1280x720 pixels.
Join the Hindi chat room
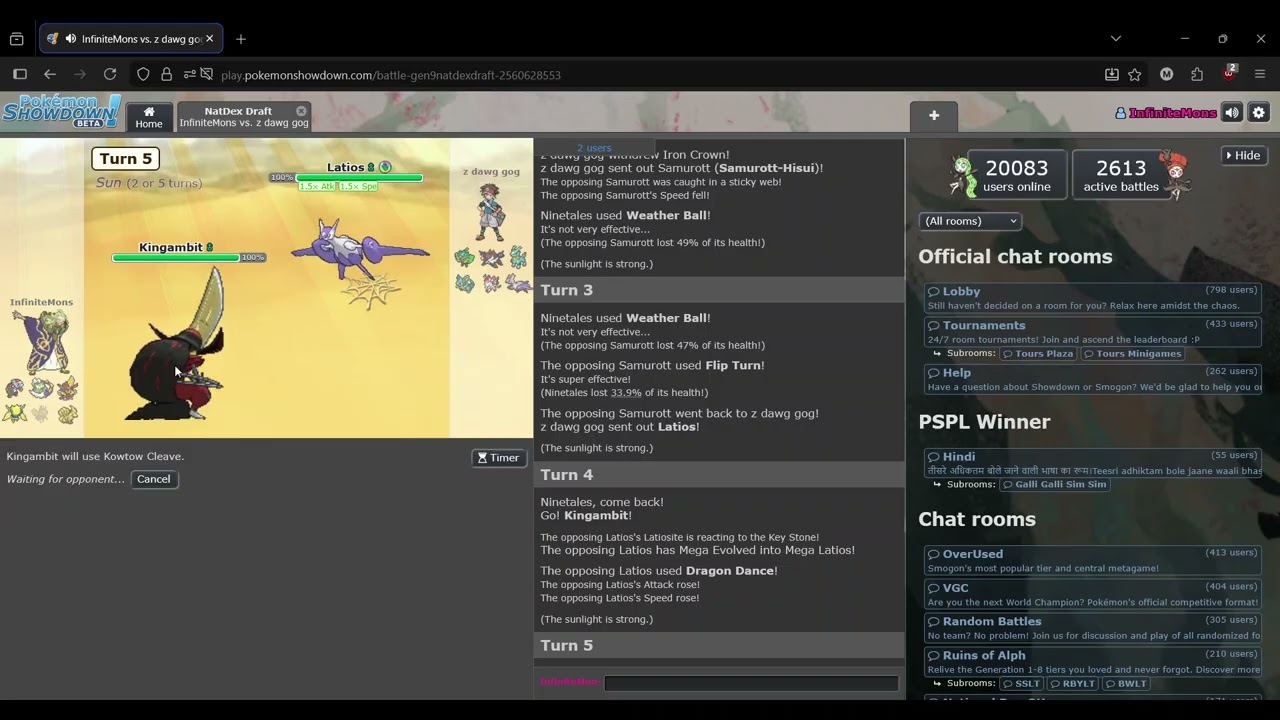(x=1093, y=463)
